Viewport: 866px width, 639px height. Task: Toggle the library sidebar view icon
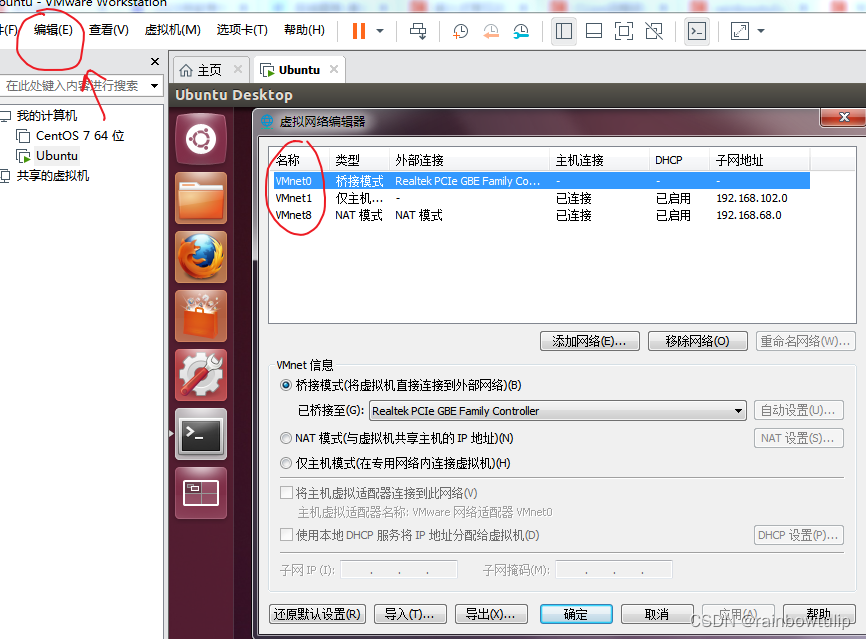563,31
